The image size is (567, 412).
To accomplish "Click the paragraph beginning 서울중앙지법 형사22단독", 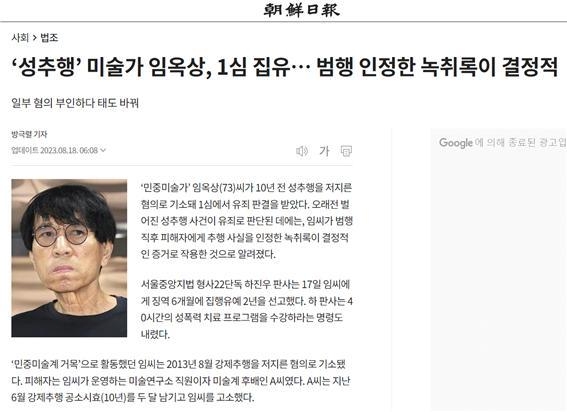I will coord(246,309).
